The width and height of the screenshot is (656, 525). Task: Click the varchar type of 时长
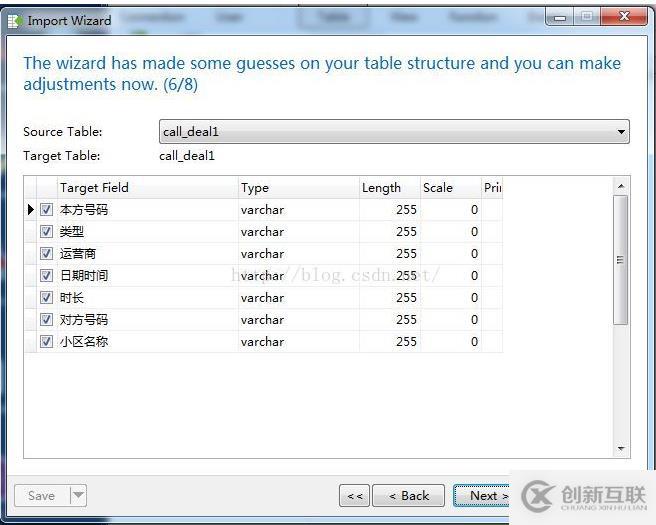coord(262,298)
